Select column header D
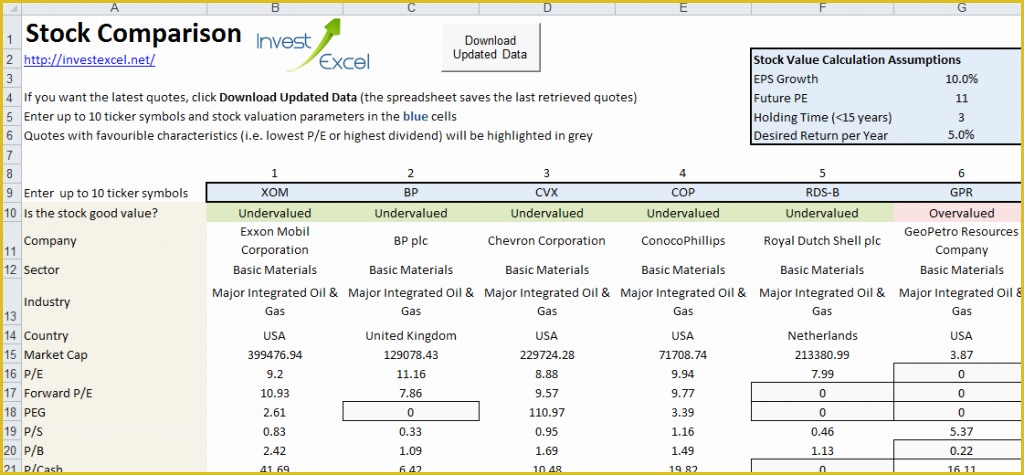 (547, 8)
